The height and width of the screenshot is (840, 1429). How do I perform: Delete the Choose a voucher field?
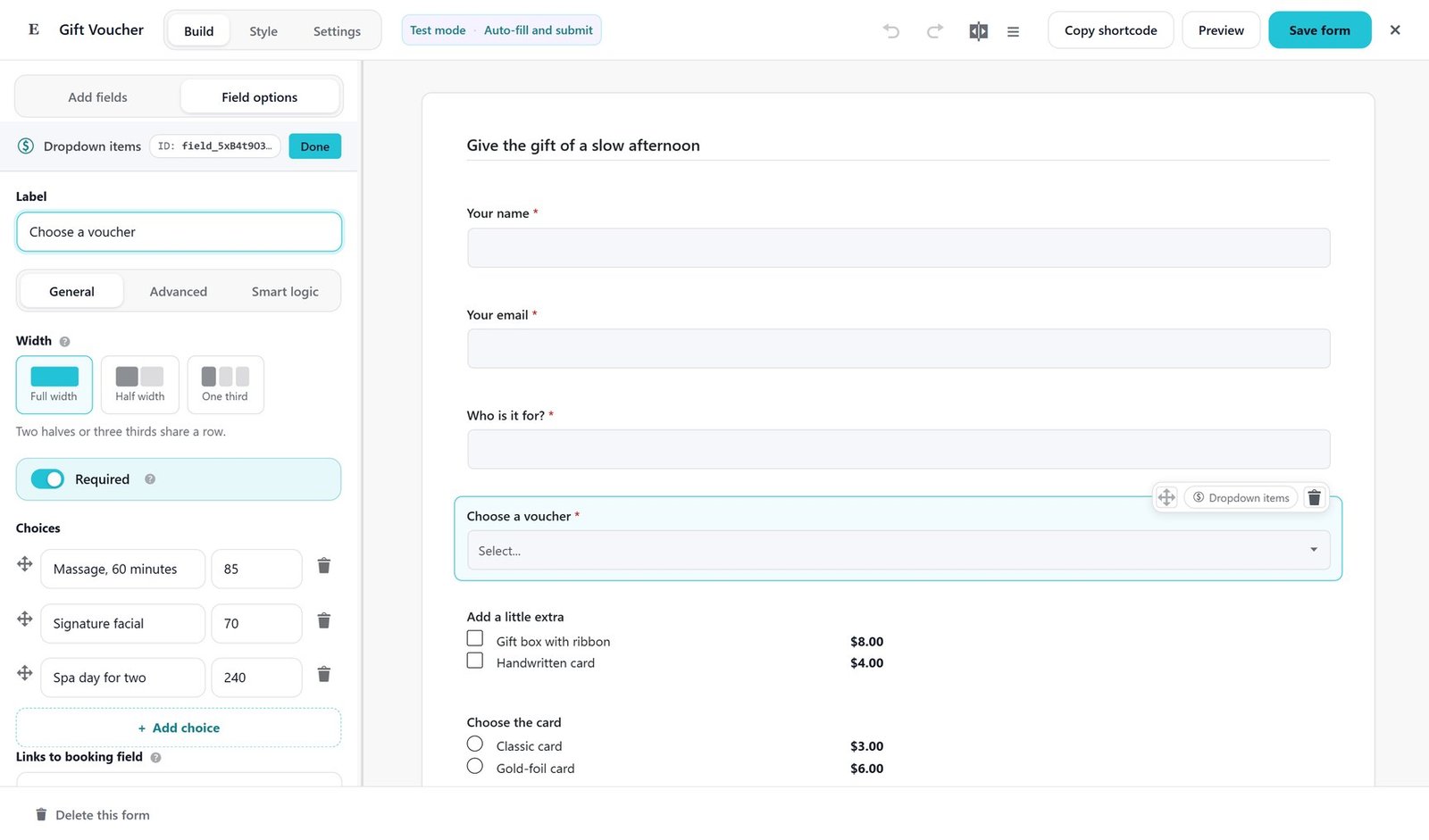[x=1314, y=497]
